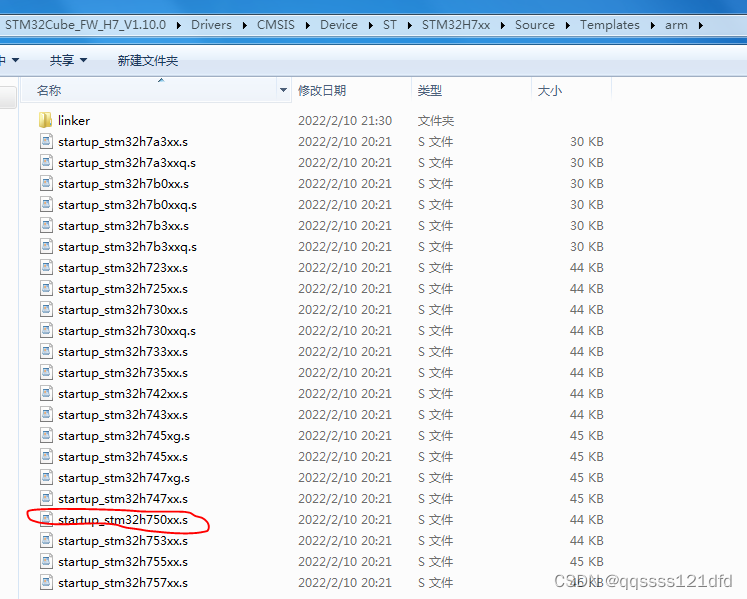
Task: Expand arrow after Device breadcrumb
Action: click(x=371, y=25)
